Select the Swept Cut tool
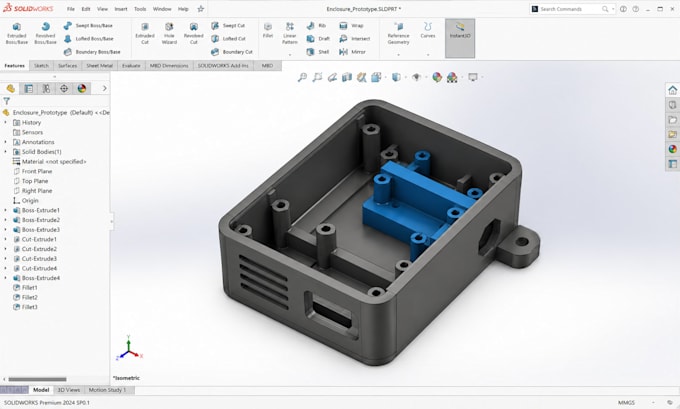 228,26
